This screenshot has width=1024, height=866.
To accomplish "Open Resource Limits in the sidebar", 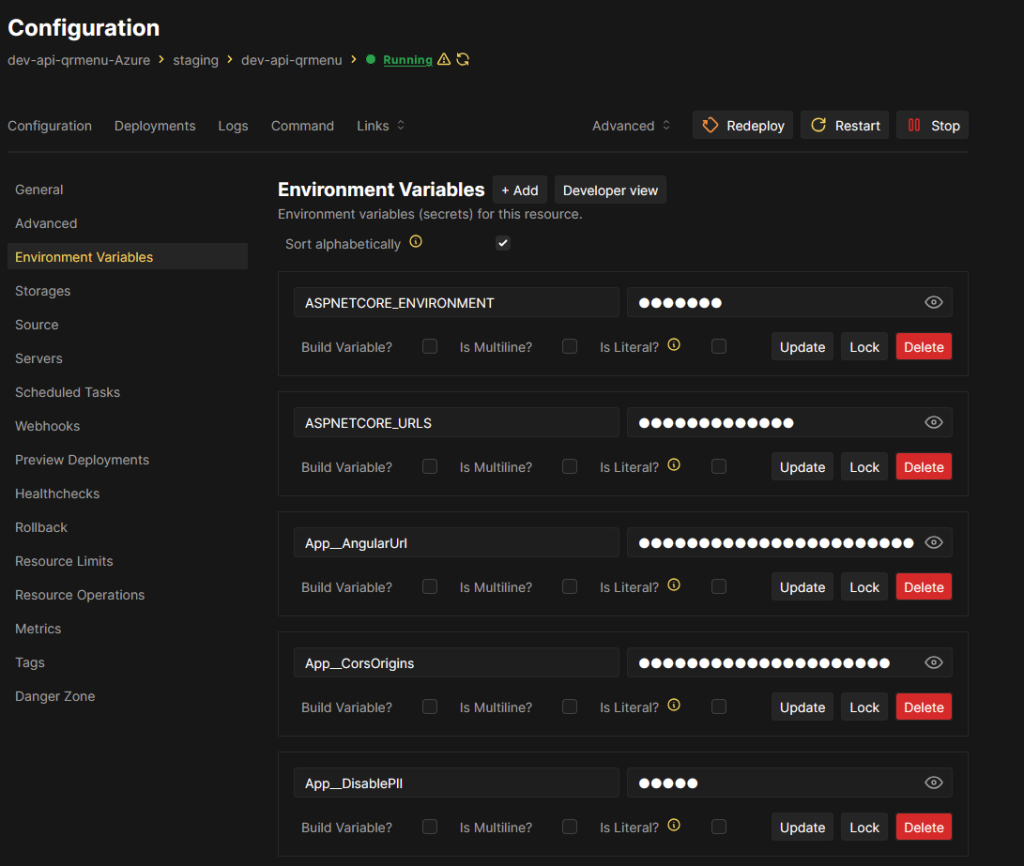I will coord(64,561).
